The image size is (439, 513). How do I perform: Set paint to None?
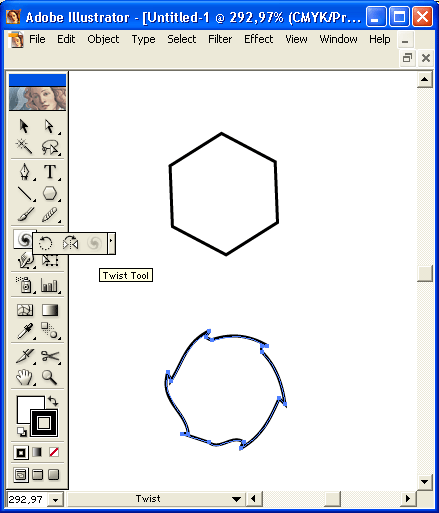[x=54, y=452]
